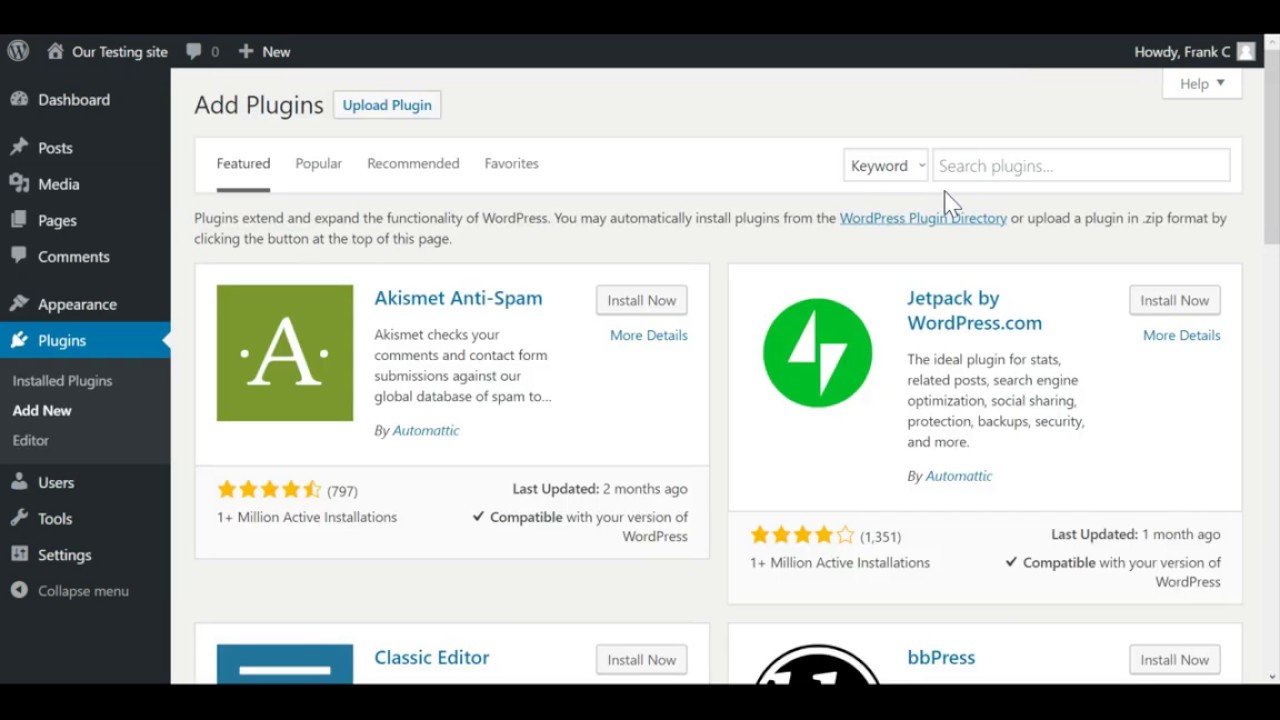The height and width of the screenshot is (720, 1280).
Task: Click the Comments bubble icon in sidebar
Action: pyautogui.click(x=19, y=256)
